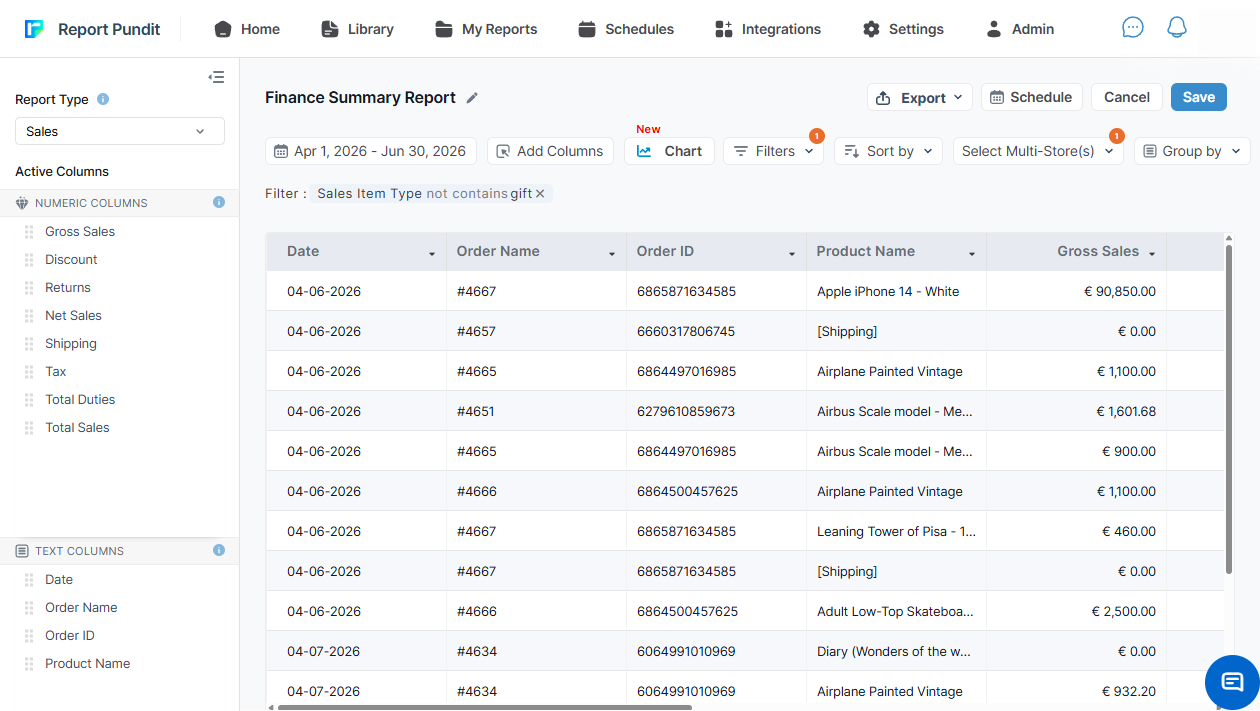Open the Select Multi-Store(s) dropdown
The image size is (1260, 711).
(x=1038, y=151)
